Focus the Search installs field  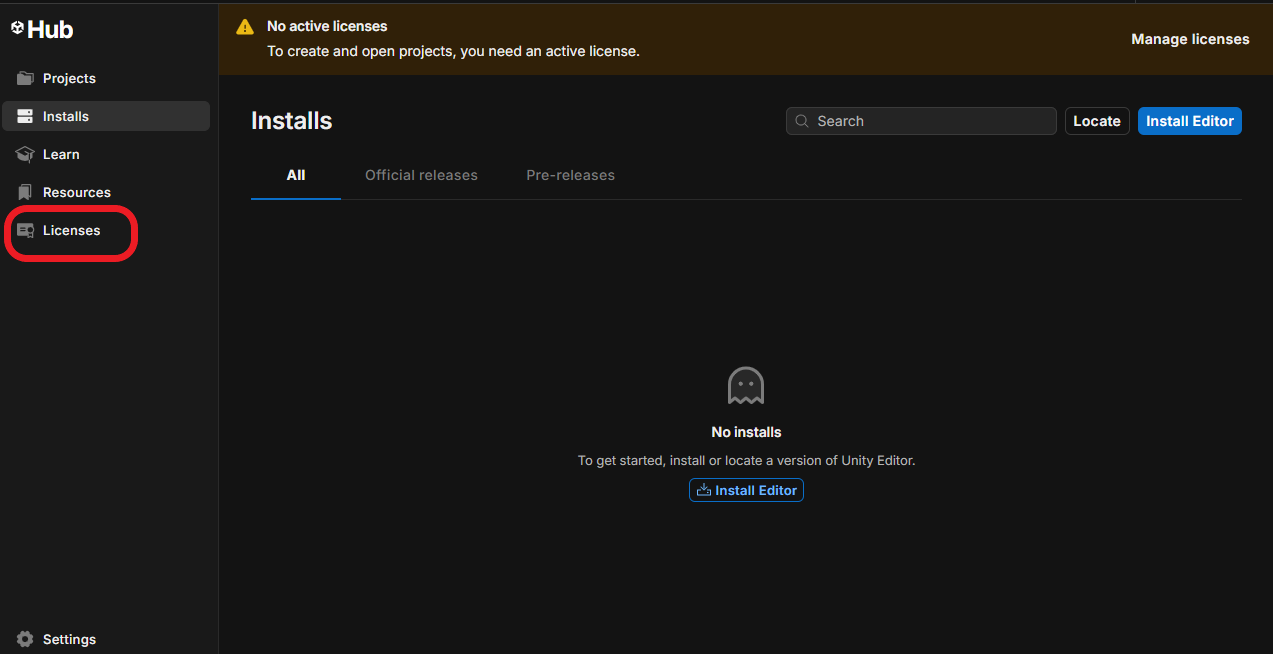[921, 121]
